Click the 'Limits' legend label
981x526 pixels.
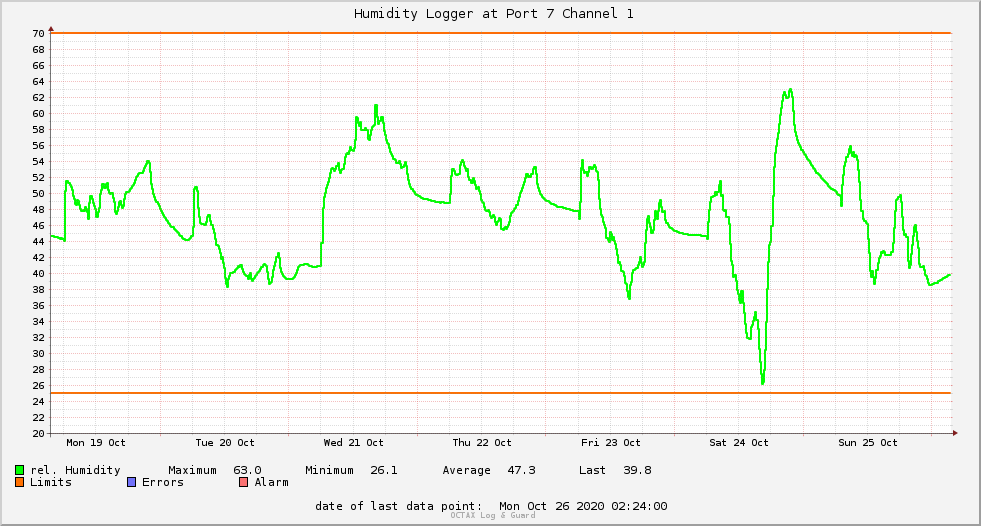[x=51, y=482]
